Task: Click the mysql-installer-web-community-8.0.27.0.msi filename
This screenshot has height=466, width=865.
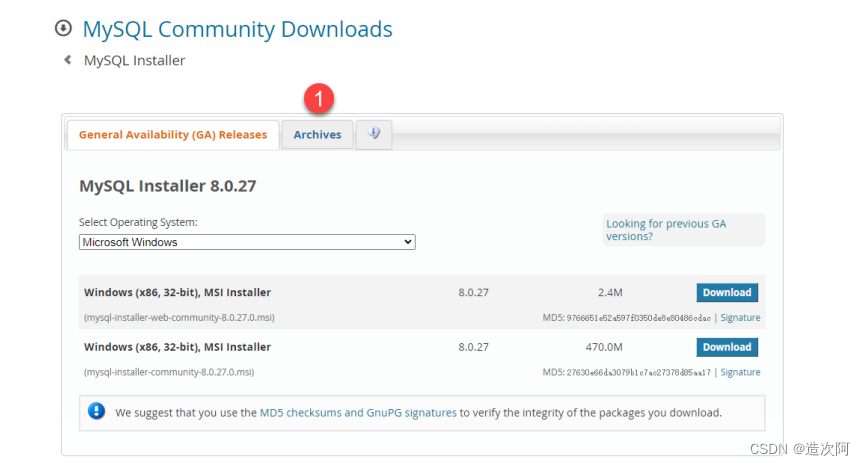Action: click(x=179, y=318)
